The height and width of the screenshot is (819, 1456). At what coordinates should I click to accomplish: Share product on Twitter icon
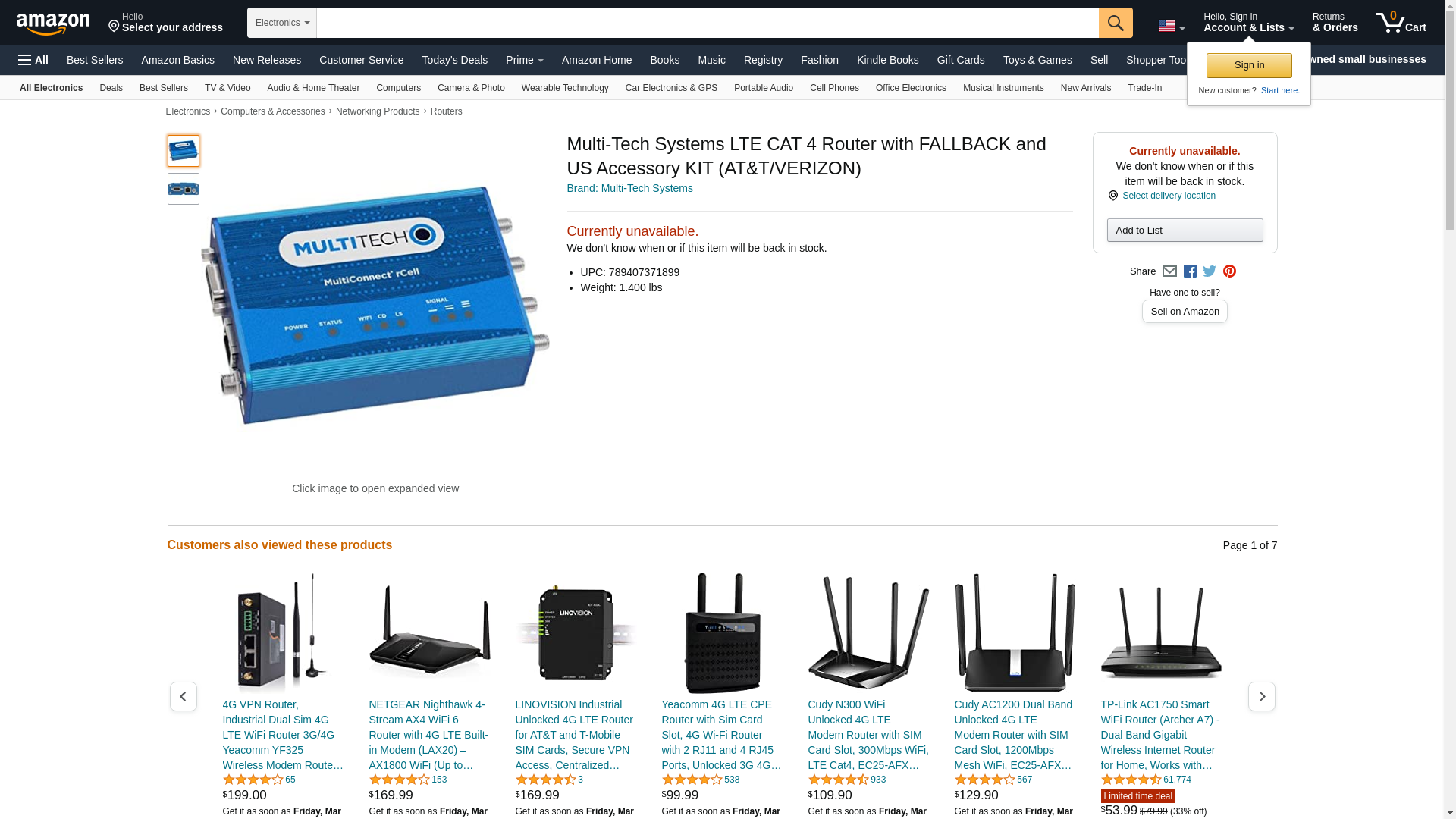point(1210,271)
